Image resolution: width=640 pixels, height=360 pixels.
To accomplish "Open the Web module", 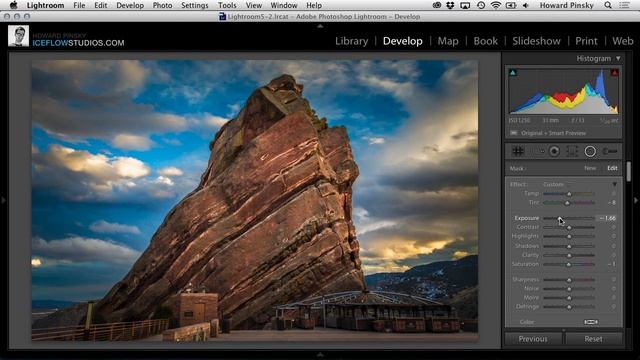I will tap(622, 41).
